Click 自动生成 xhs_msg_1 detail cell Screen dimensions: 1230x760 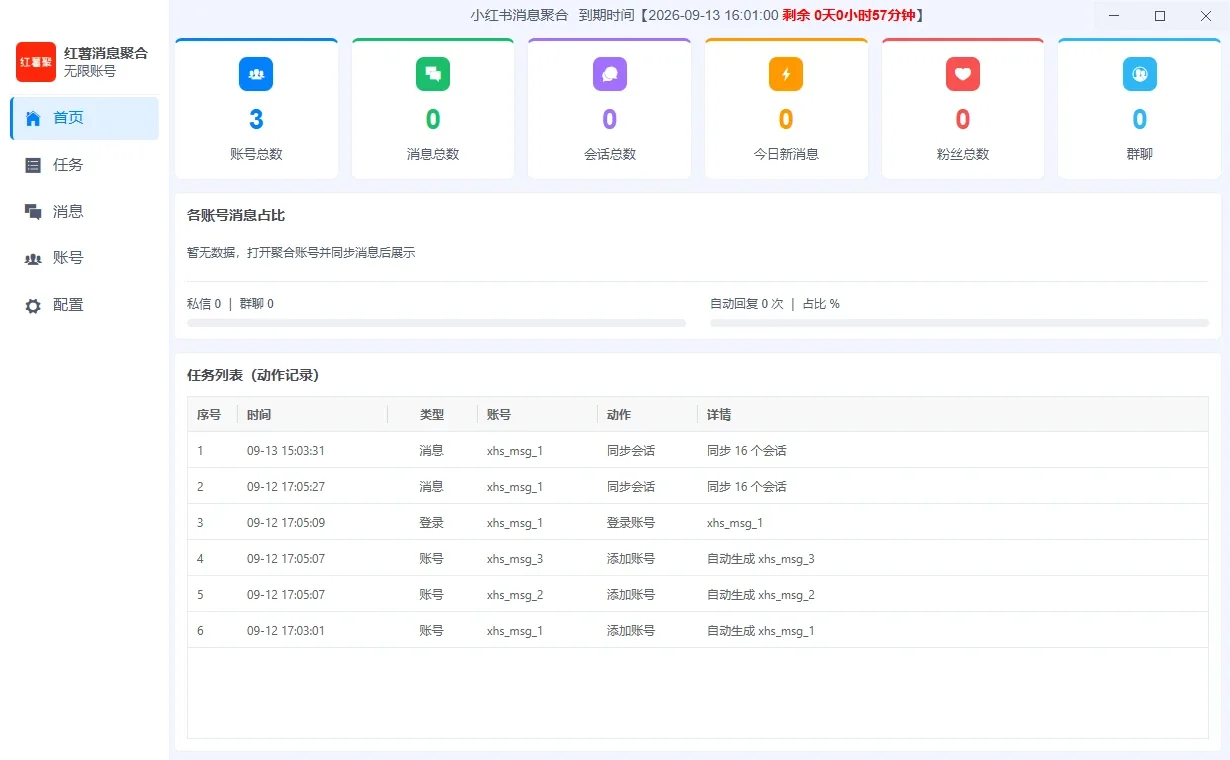pyautogui.click(x=761, y=630)
